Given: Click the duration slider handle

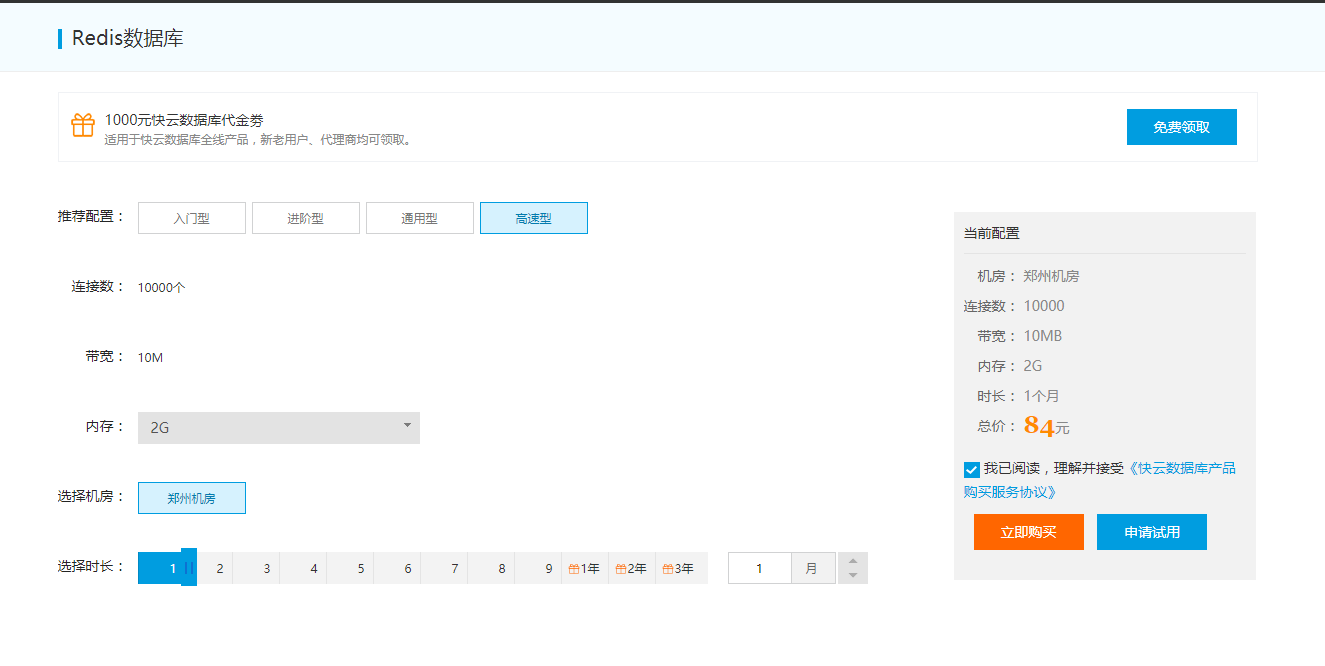Looking at the screenshot, I should coord(189,567).
